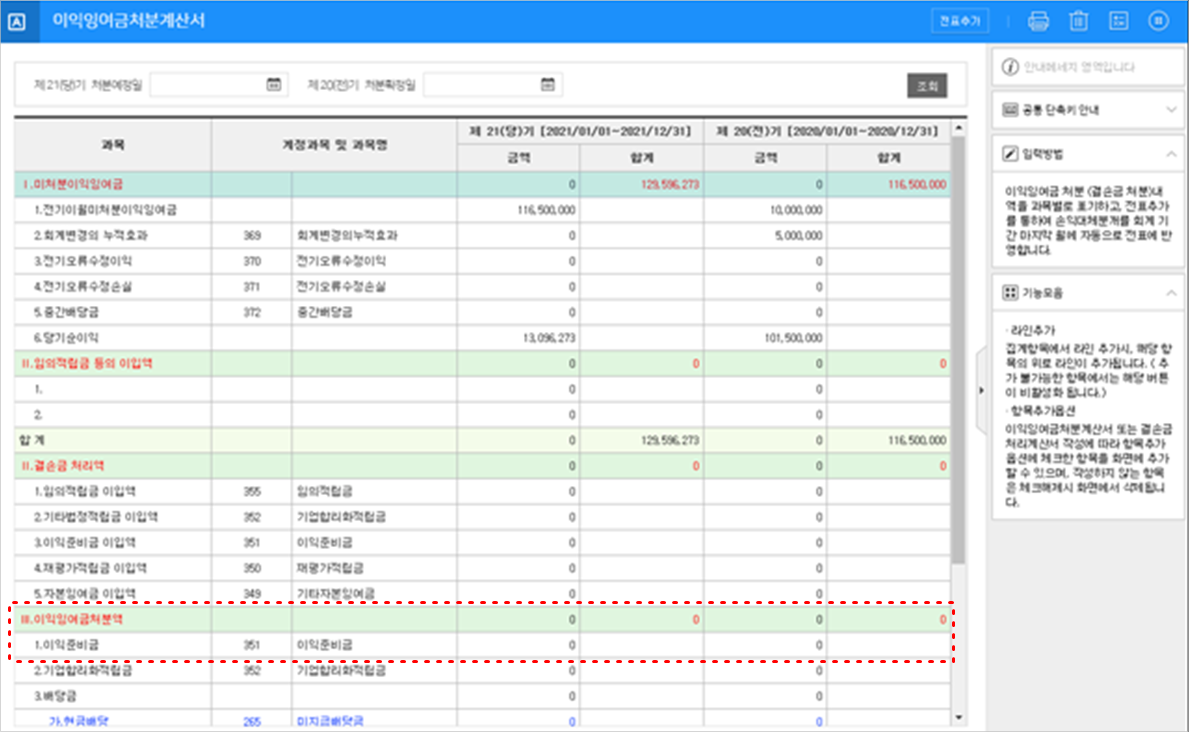Click the 이익잉여금처분계산서 page title
1189x732 pixels.
[x=128, y=21]
